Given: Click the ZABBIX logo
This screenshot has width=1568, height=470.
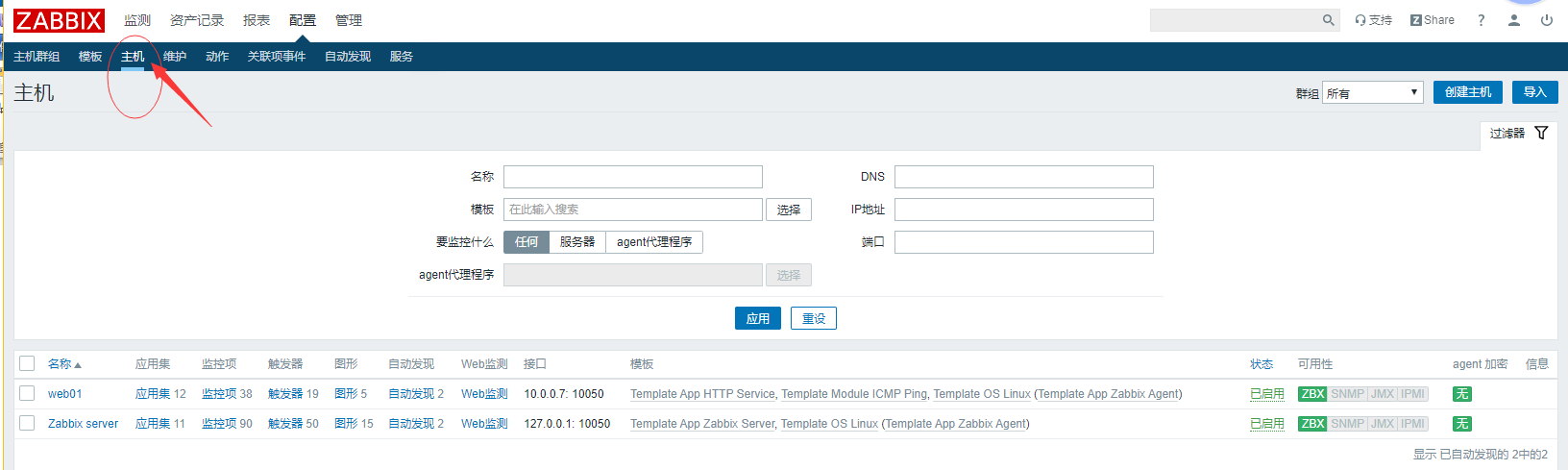Looking at the screenshot, I should click(59, 20).
